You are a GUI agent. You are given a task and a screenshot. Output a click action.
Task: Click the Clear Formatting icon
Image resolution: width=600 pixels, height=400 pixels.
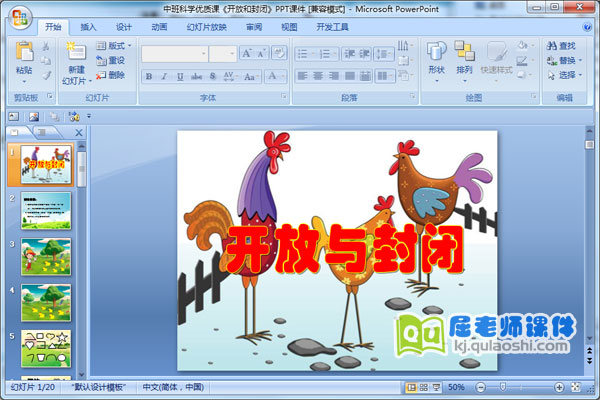point(279,53)
